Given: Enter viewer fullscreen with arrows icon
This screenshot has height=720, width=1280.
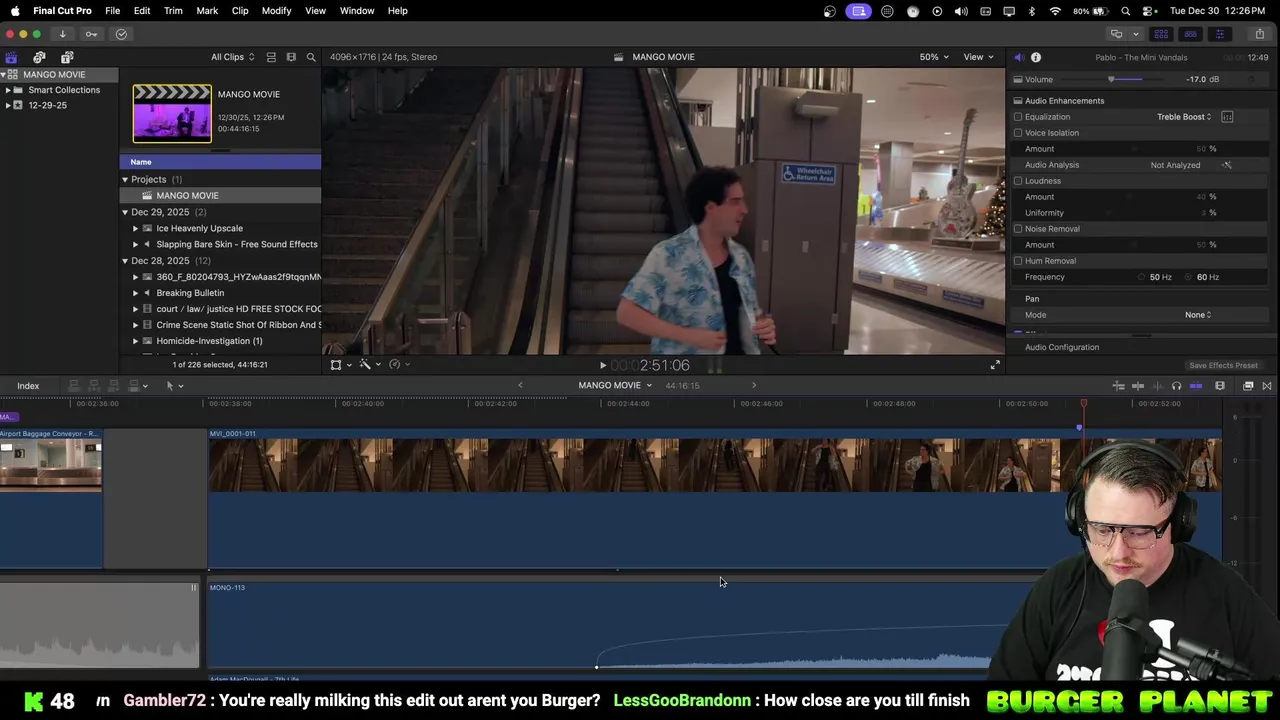Looking at the screenshot, I should [x=995, y=365].
